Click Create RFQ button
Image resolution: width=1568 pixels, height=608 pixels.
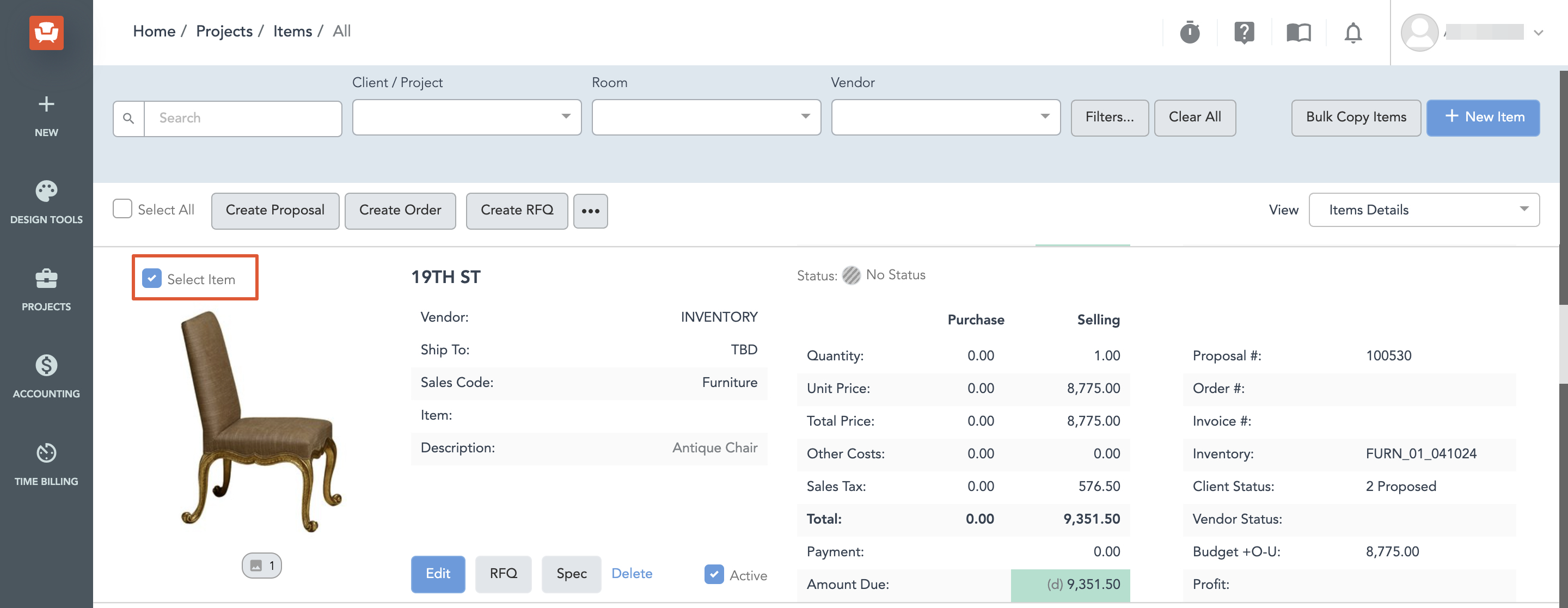(x=517, y=211)
